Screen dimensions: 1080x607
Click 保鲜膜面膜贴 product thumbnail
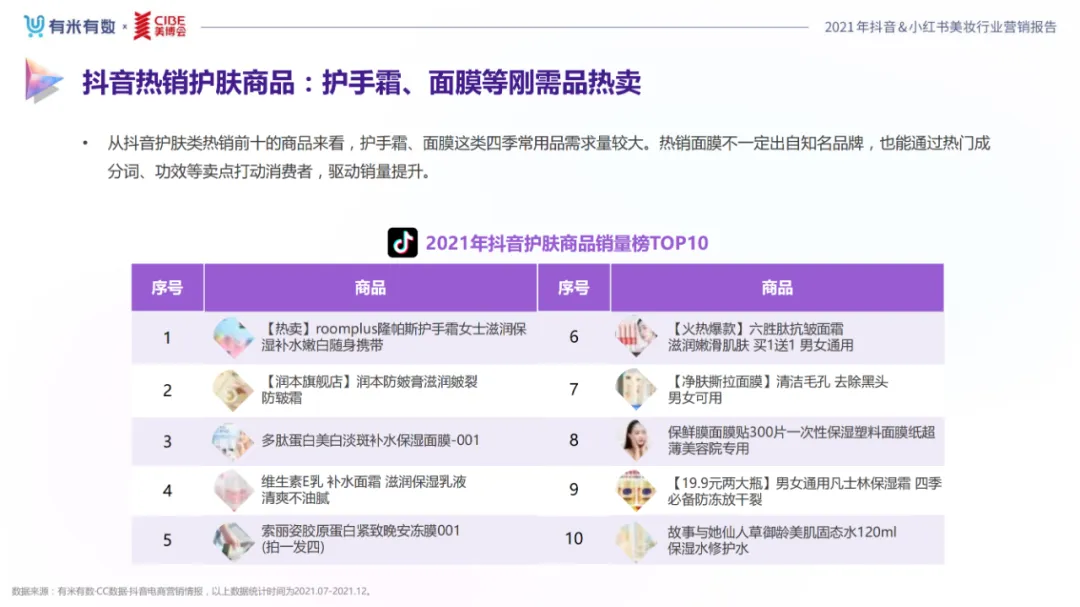point(636,440)
